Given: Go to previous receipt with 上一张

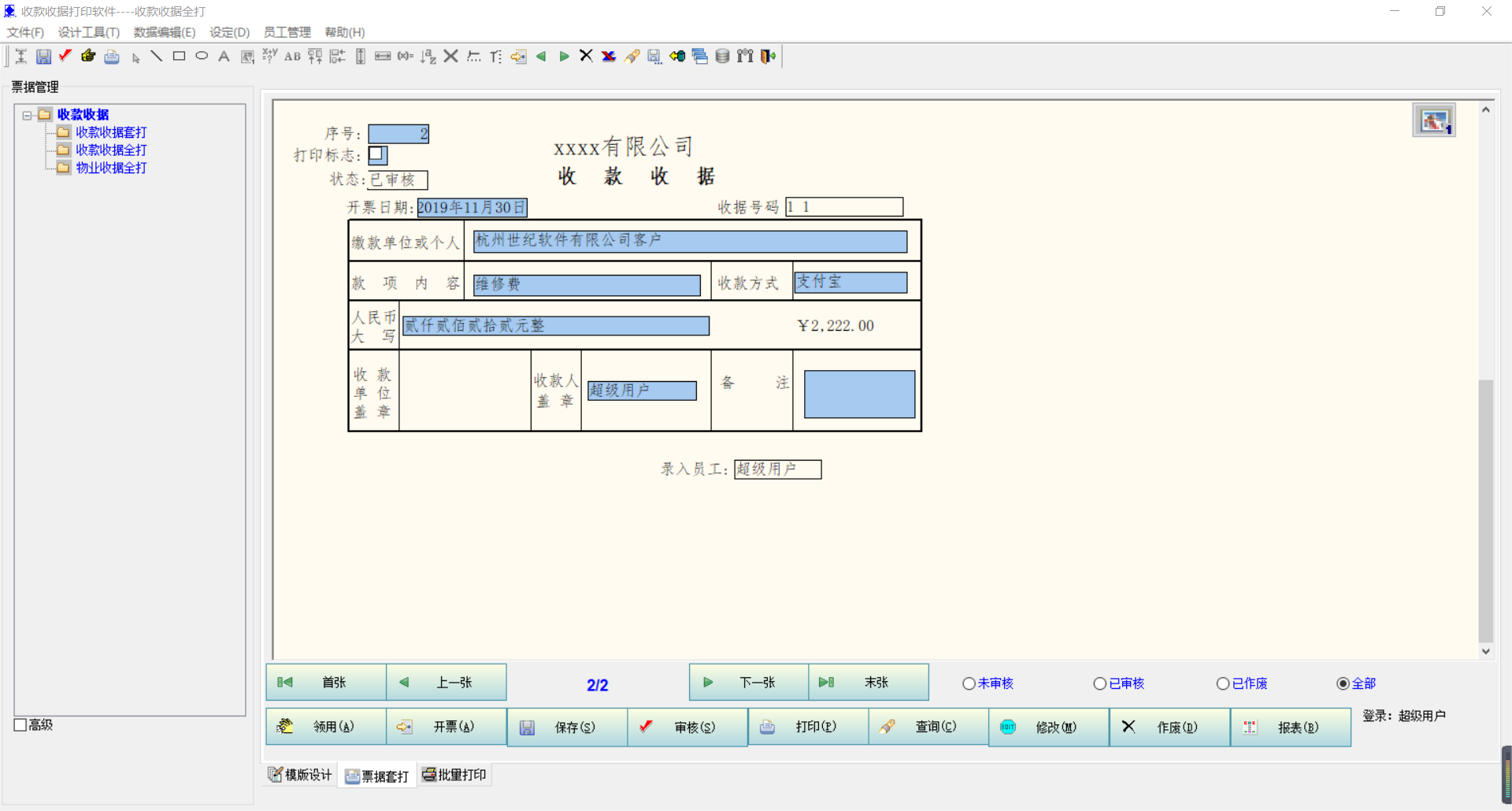Looking at the screenshot, I should pyautogui.click(x=447, y=682).
